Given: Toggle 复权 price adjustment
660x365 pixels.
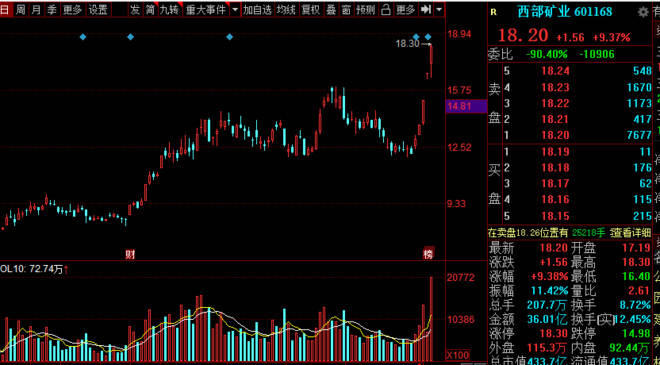Looking at the screenshot, I should (x=311, y=9).
